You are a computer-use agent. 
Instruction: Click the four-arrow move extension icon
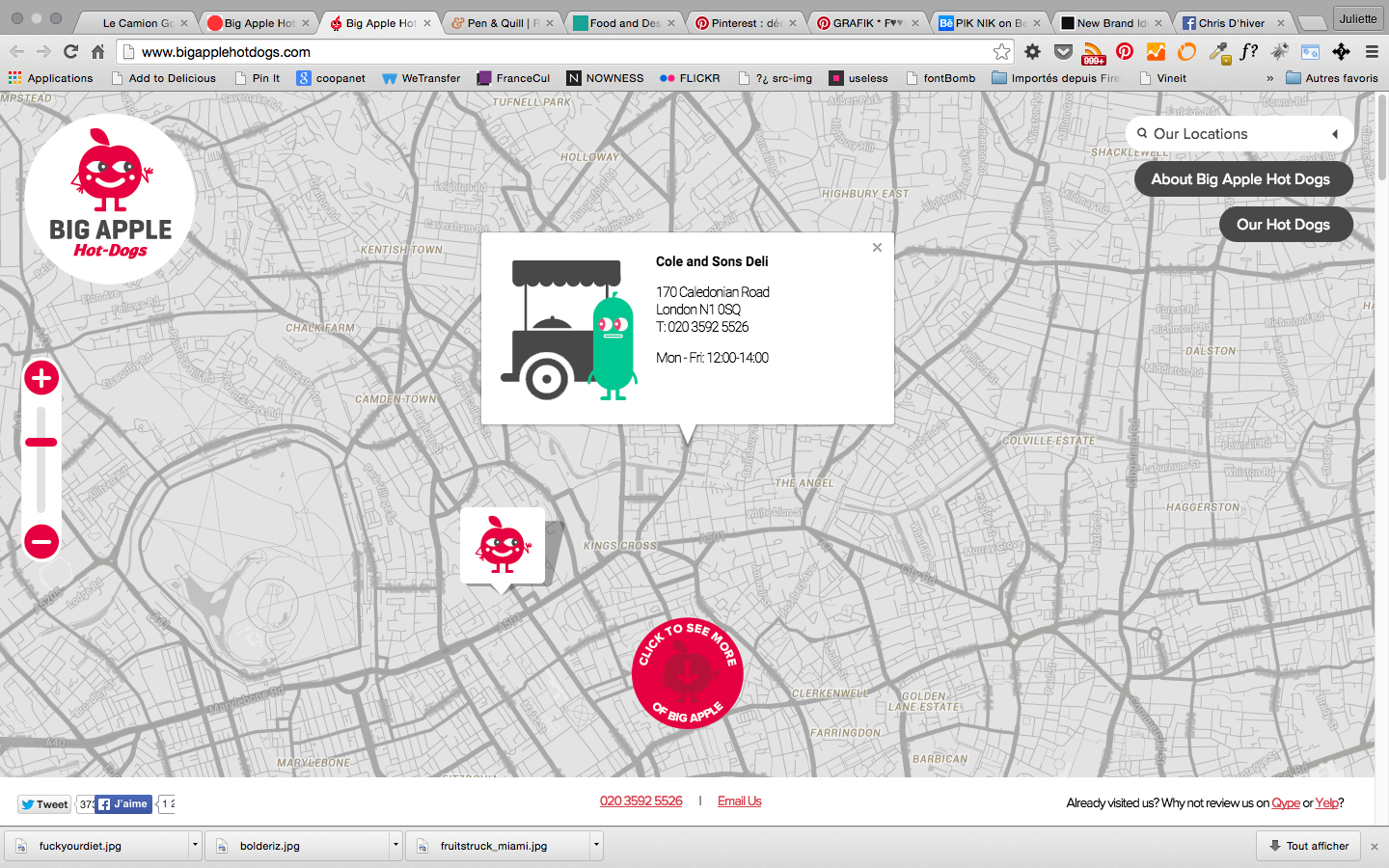click(1341, 52)
